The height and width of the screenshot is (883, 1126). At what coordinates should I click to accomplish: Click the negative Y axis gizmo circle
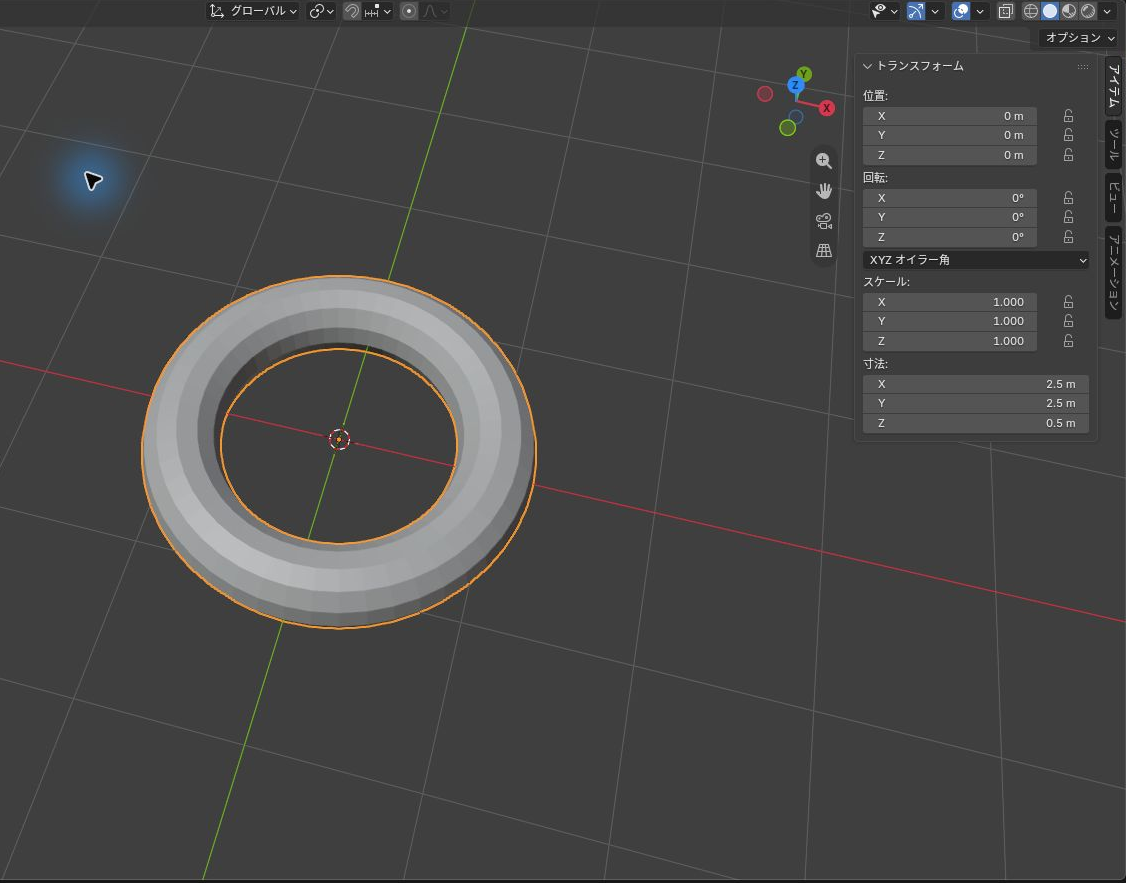tap(788, 128)
